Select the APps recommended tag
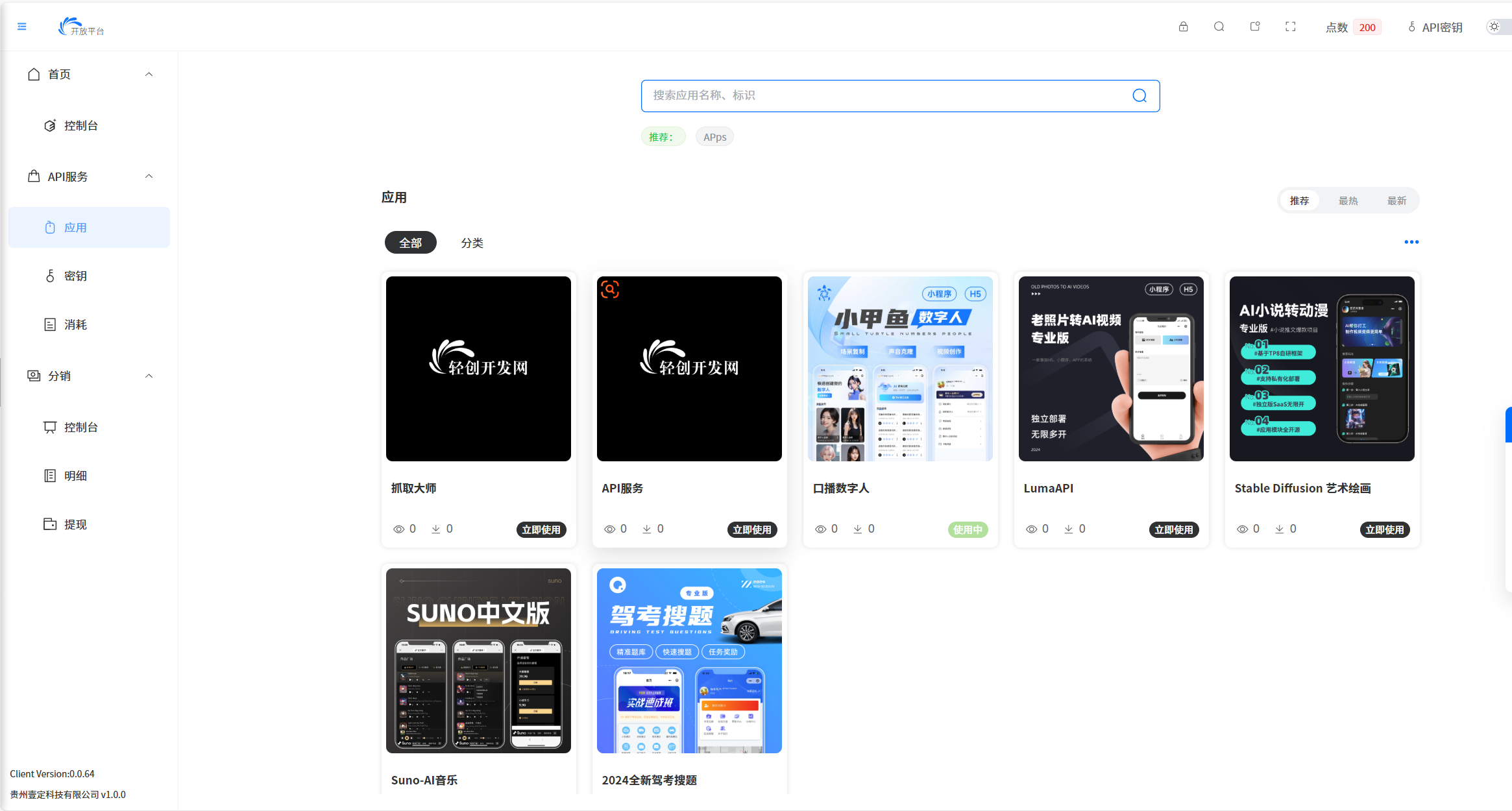Viewport: 1512px width, 811px height. 714,137
